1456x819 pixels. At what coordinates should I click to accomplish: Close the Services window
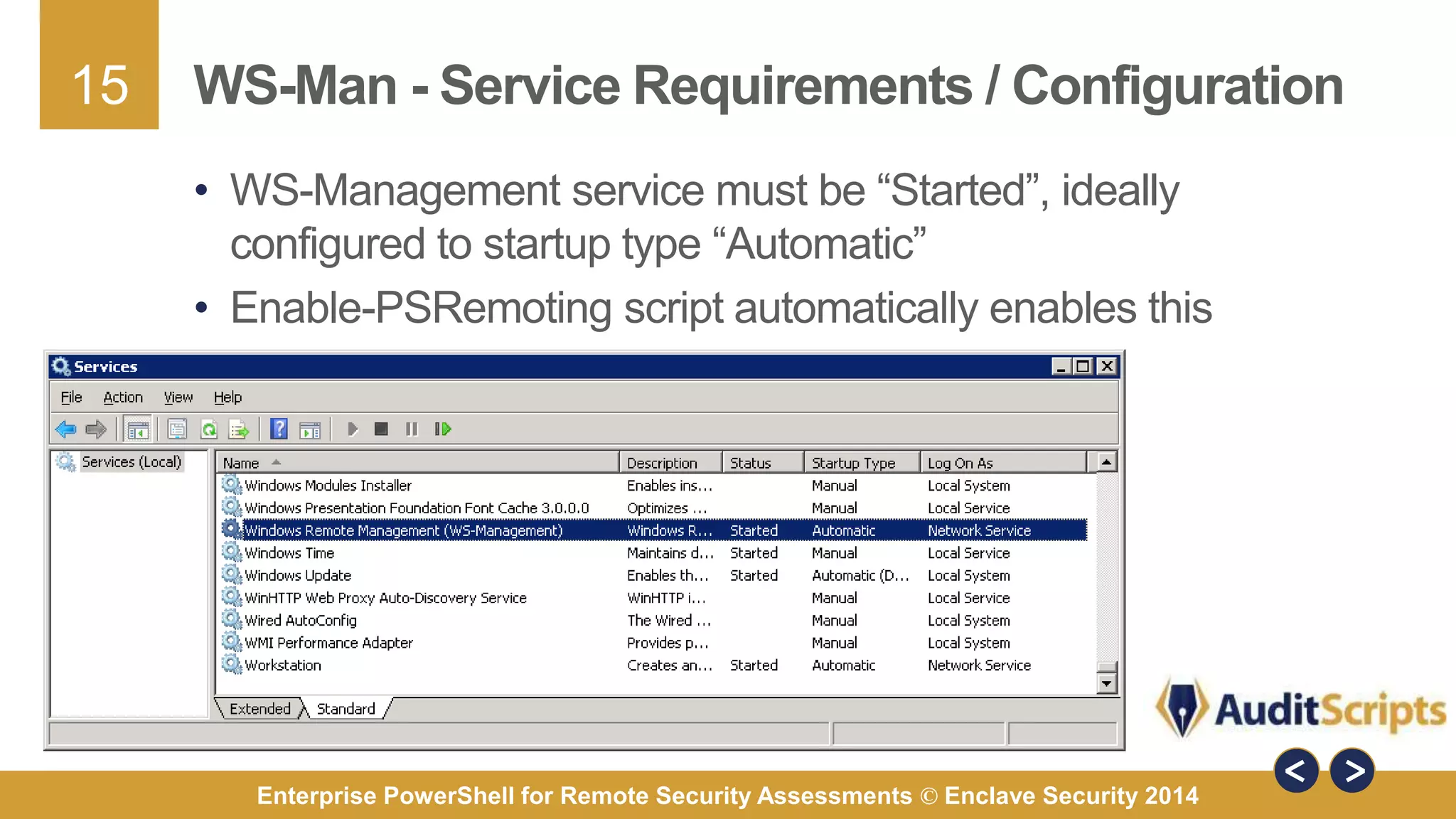click(x=1107, y=366)
